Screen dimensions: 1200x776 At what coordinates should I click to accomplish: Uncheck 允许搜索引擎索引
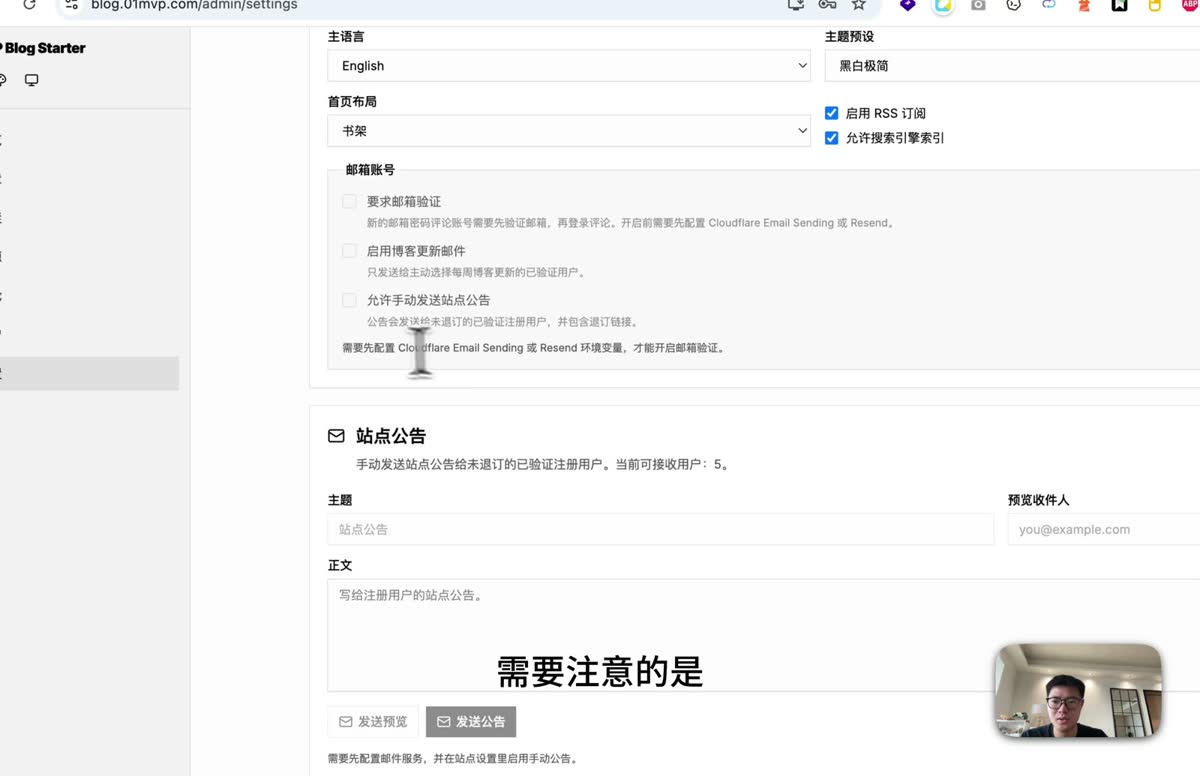coord(831,138)
